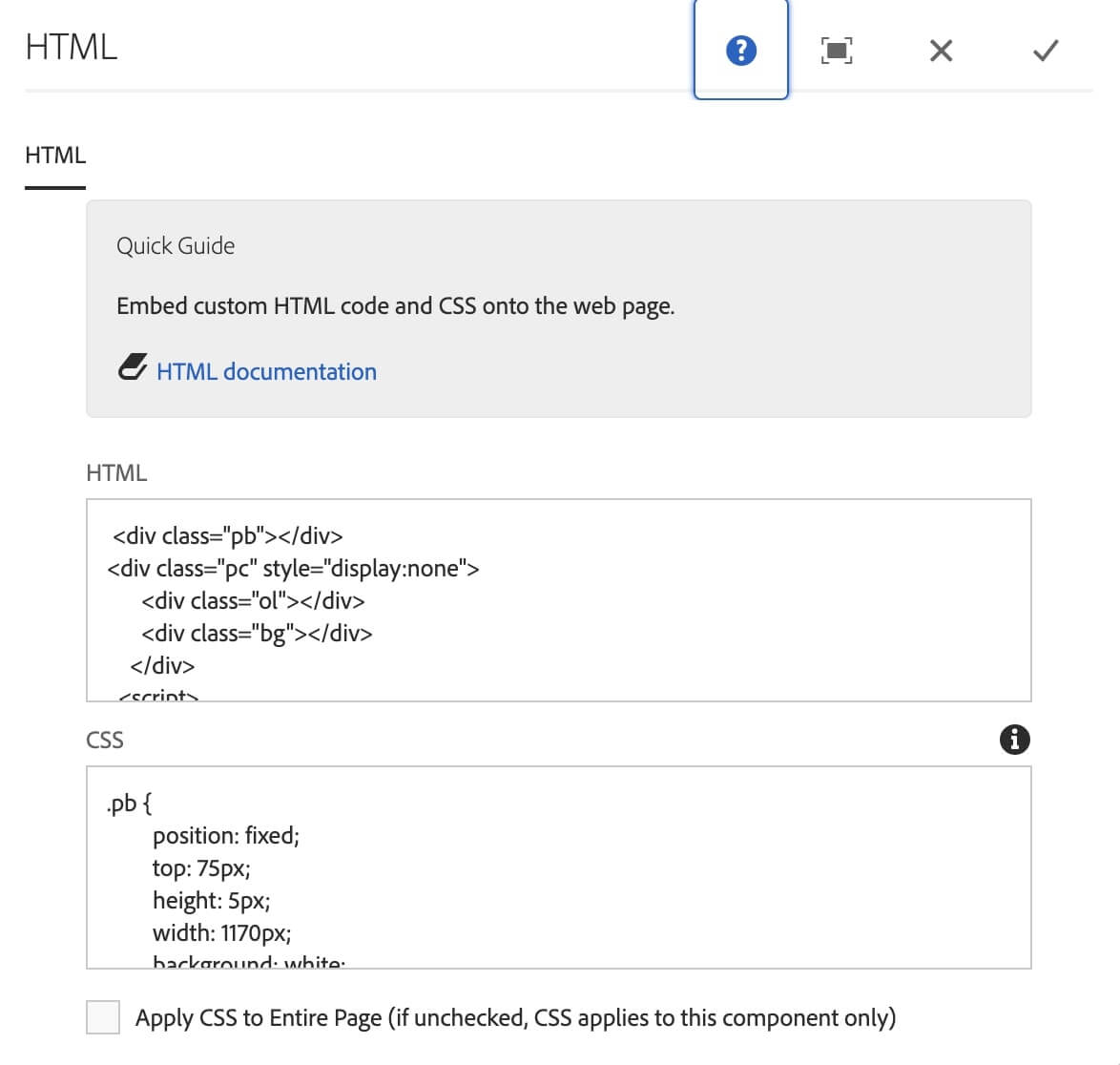The height and width of the screenshot is (1065, 1120).
Task: Cancel the dialog with the X icon
Action: pos(941,51)
